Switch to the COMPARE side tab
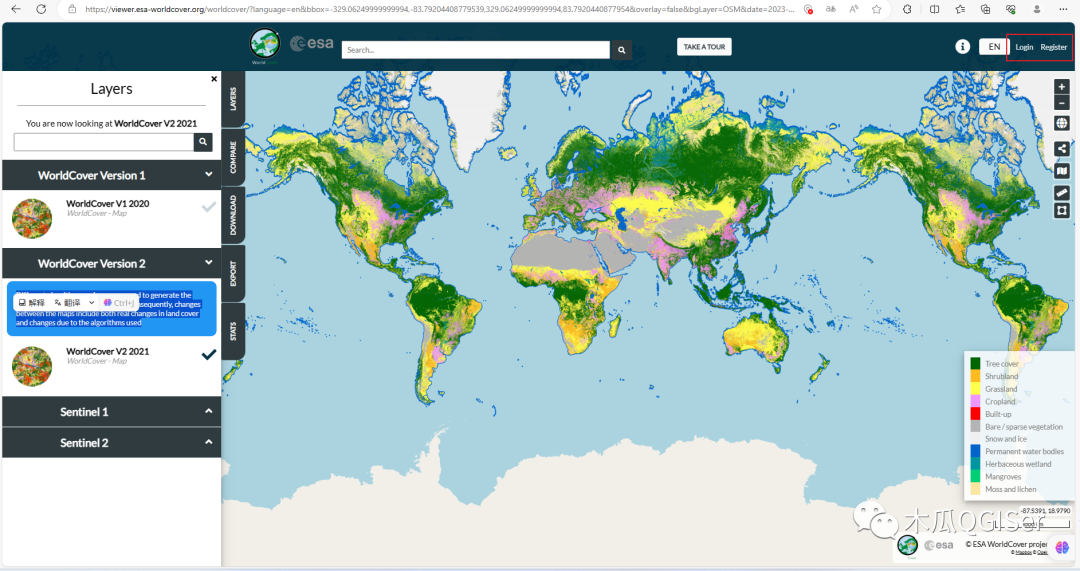 coord(233,157)
